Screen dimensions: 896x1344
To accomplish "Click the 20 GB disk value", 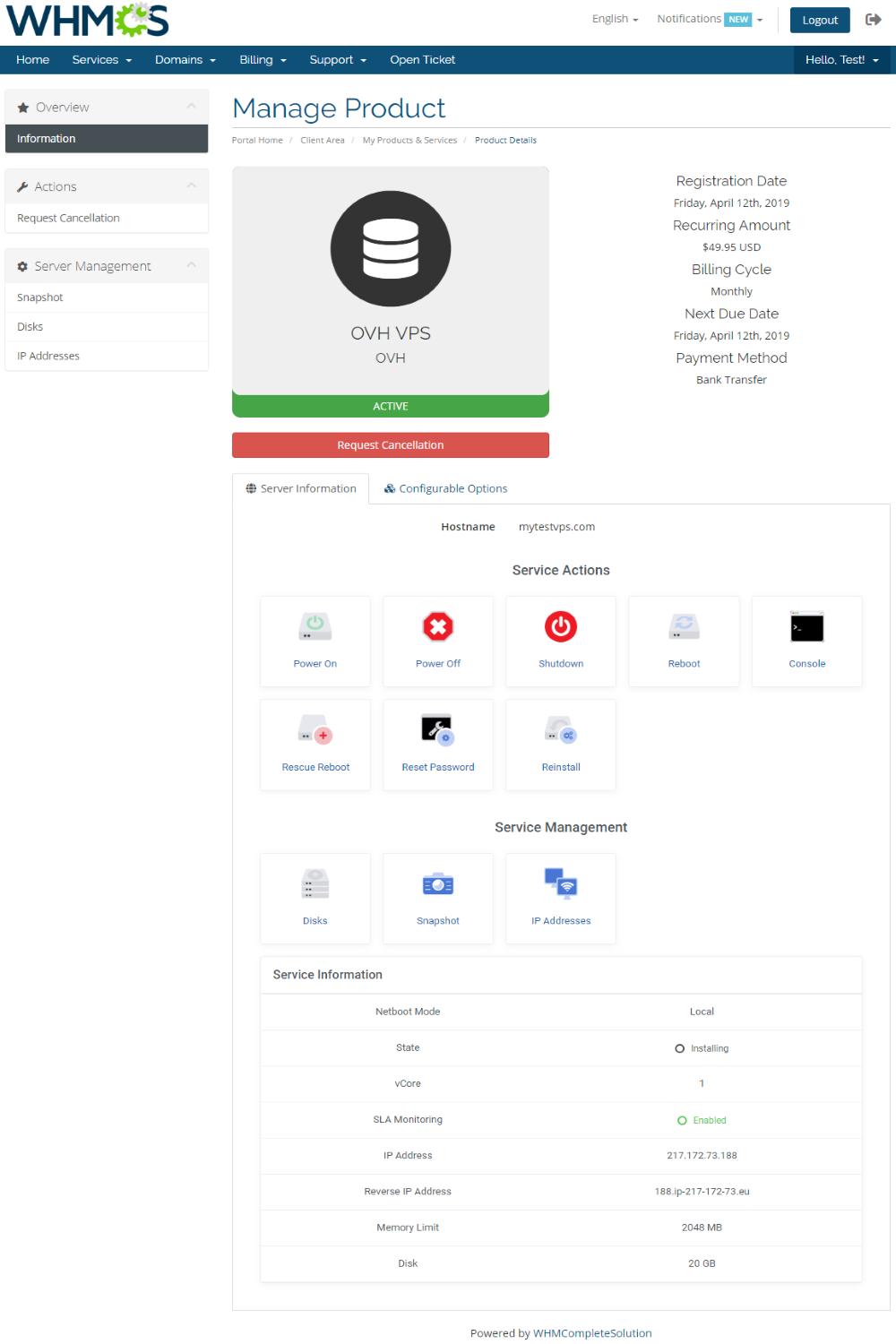I will [x=702, y=1263].
